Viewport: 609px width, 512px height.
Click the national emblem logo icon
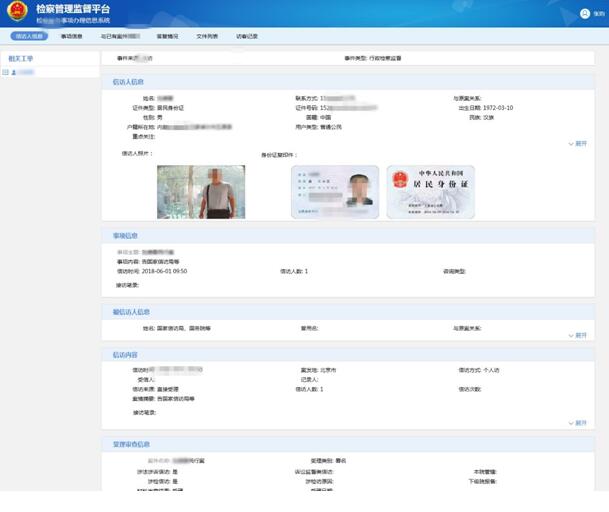point(17,13)
